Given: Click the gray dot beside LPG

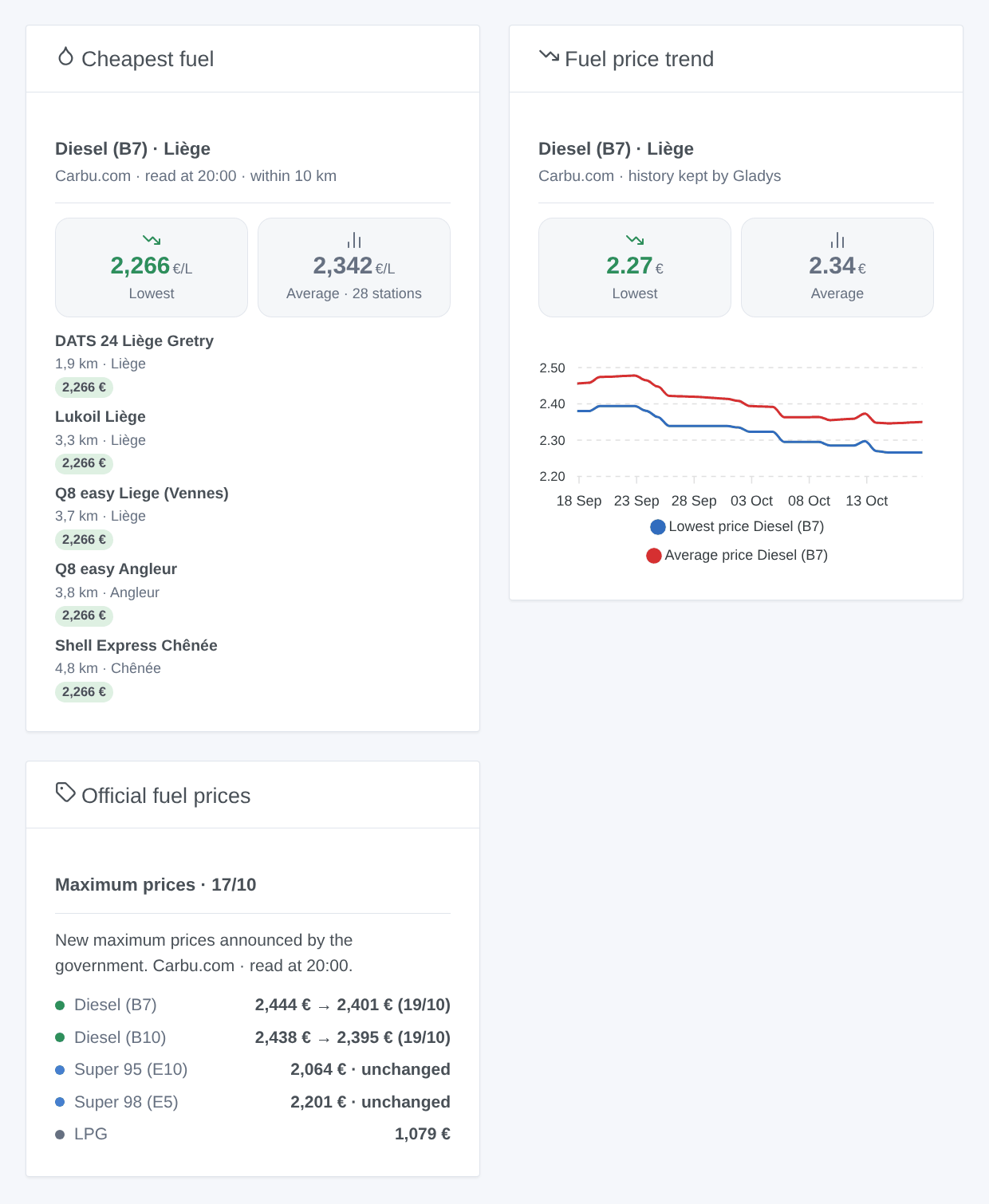Looking at the screenshot, I should [x=60, y=1135].
